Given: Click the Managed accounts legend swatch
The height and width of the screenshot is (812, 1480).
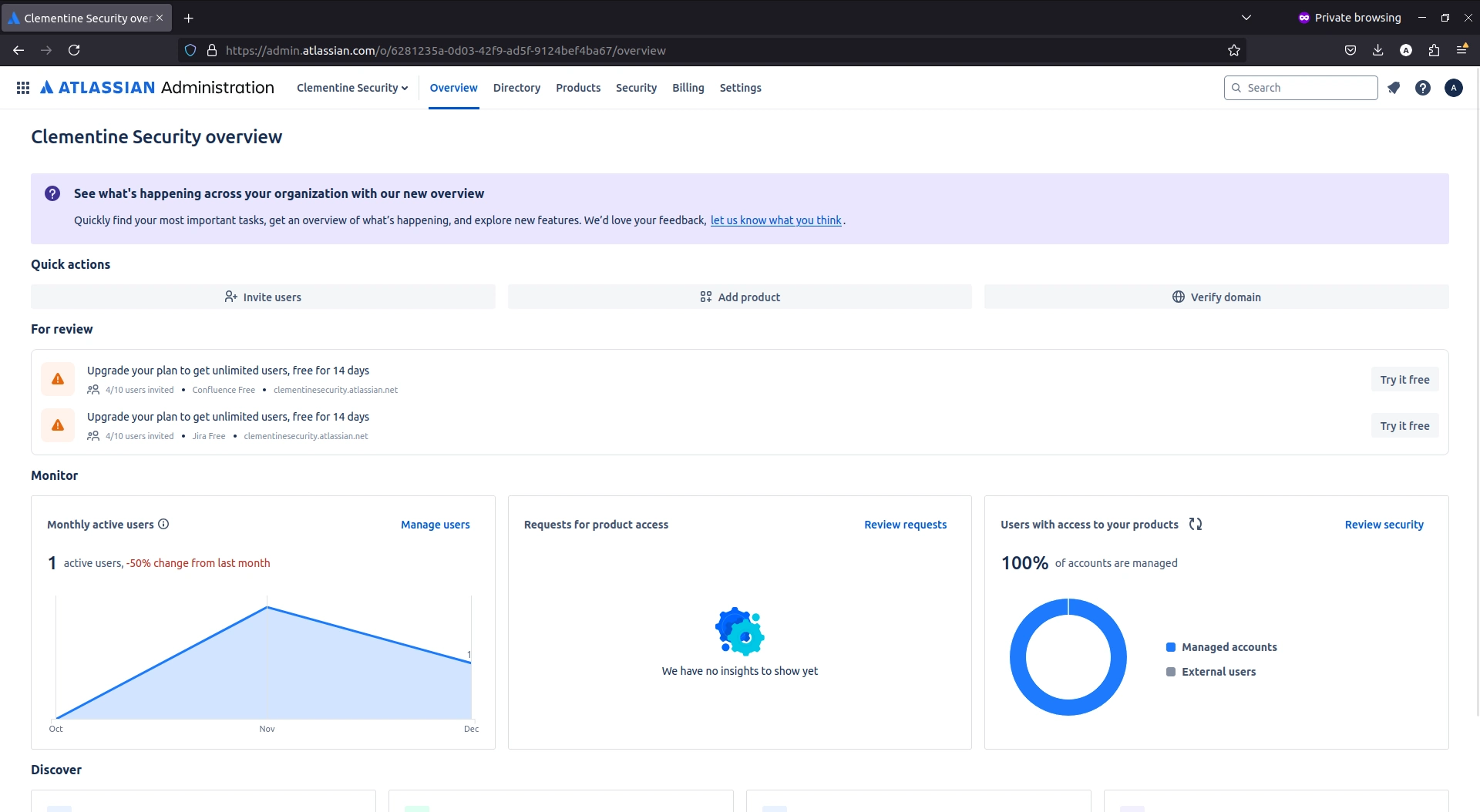Looking at the screenshot, I should (1172, 647).
